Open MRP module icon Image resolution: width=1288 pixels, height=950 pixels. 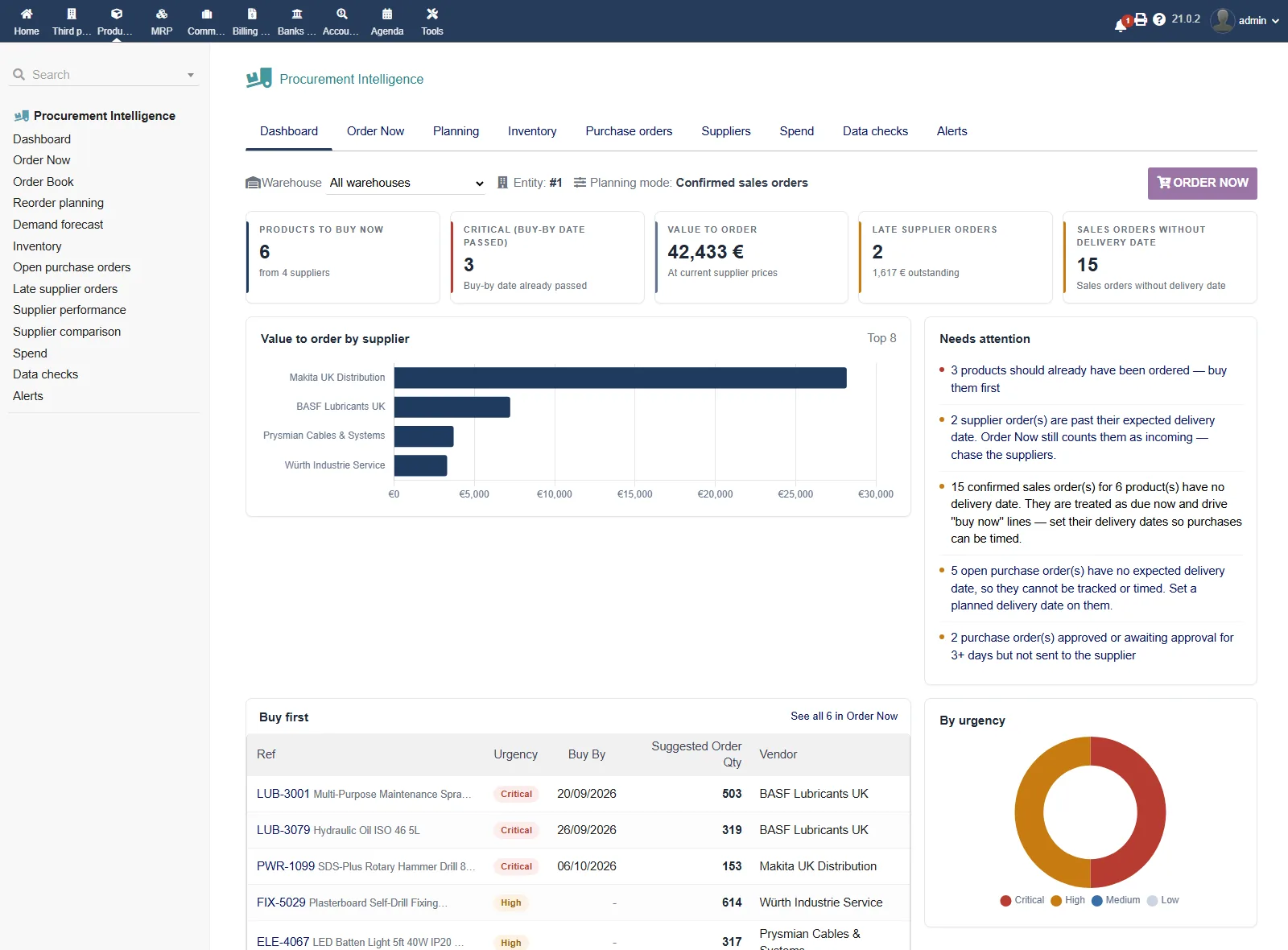click(162, 14)
